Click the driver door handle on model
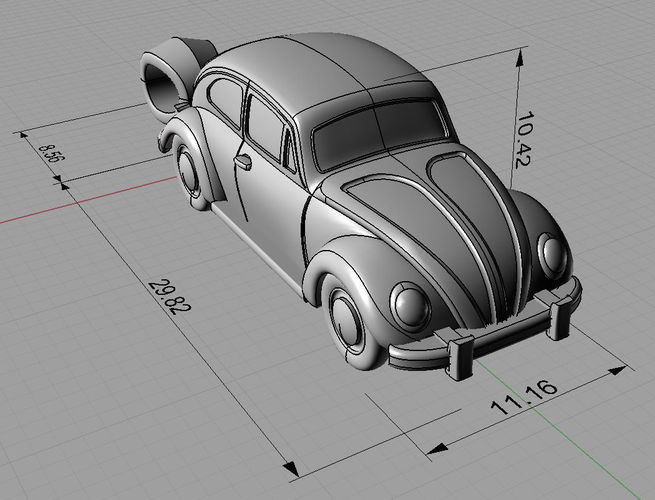 (x=243, y=162)
